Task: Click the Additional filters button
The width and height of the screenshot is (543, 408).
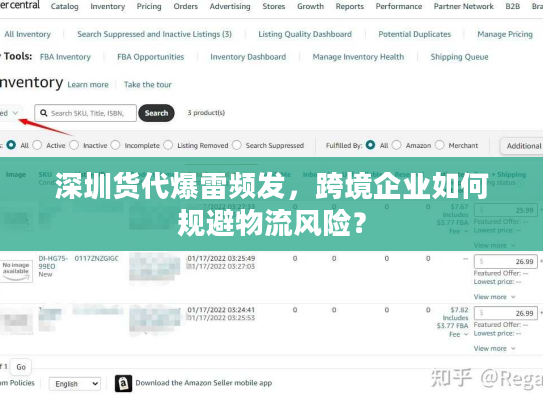Action: (x=522, y=146)
